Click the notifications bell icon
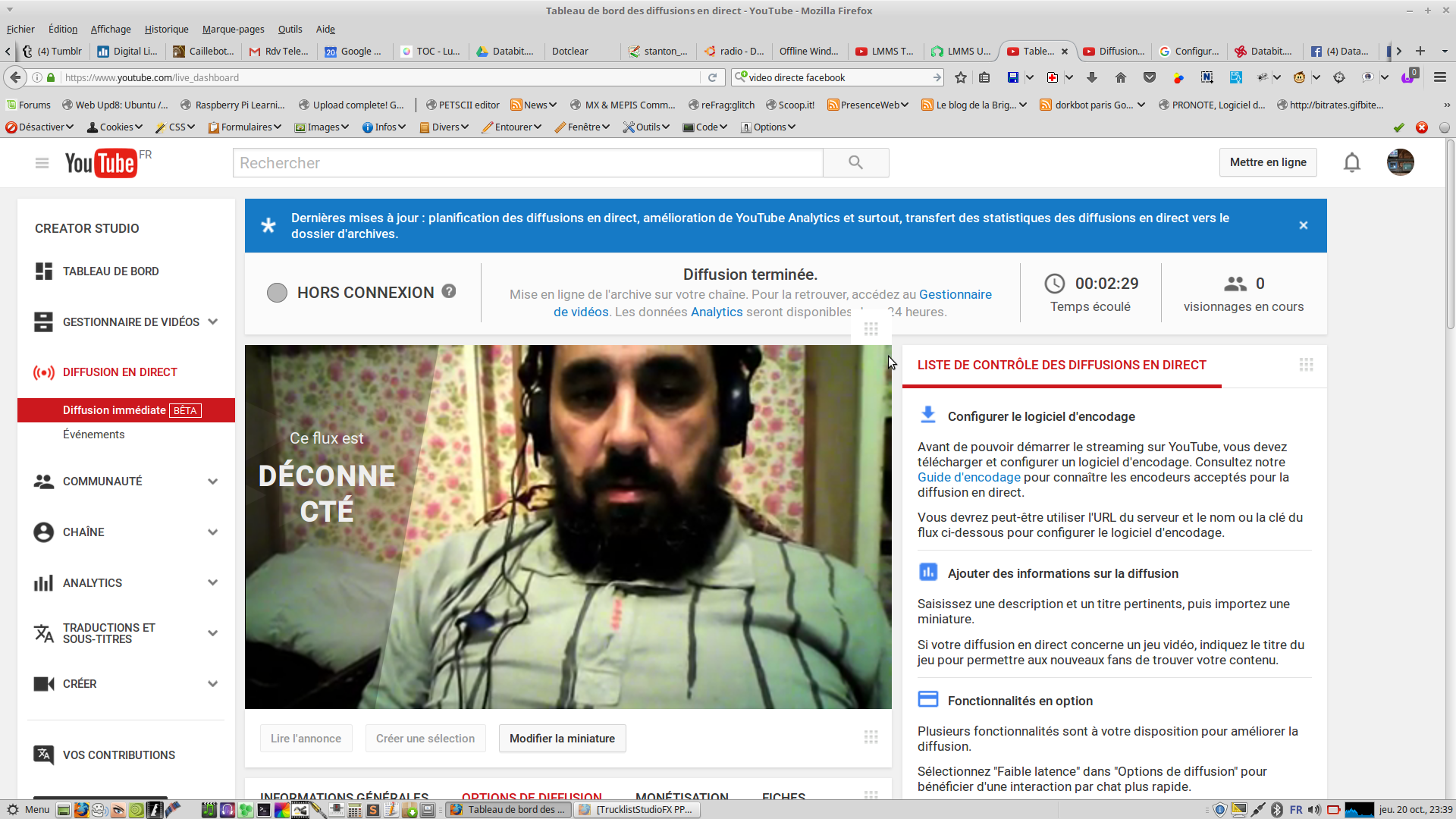The width and height of the screenshot is (1456, 819). 1351,162
